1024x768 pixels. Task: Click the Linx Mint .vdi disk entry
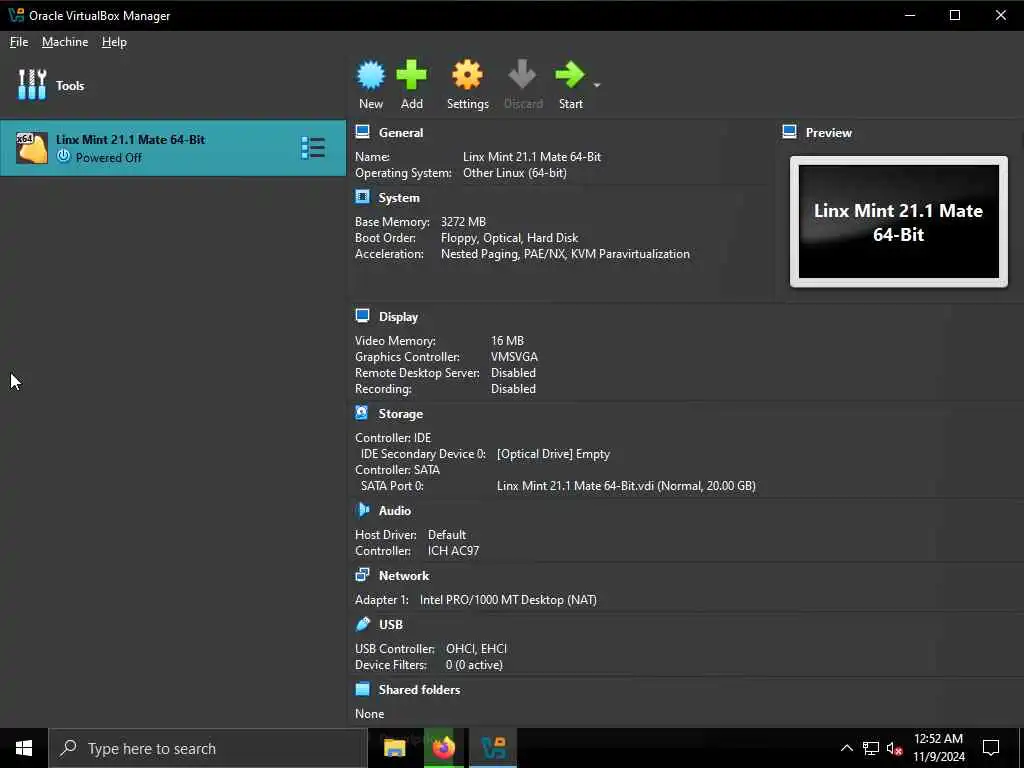point(626,486)
